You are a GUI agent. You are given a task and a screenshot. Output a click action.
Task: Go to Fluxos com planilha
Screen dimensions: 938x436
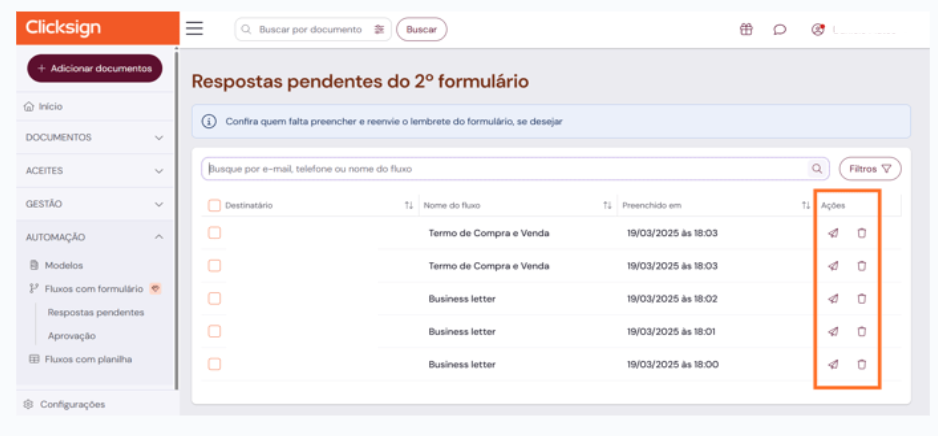(88, 359)
